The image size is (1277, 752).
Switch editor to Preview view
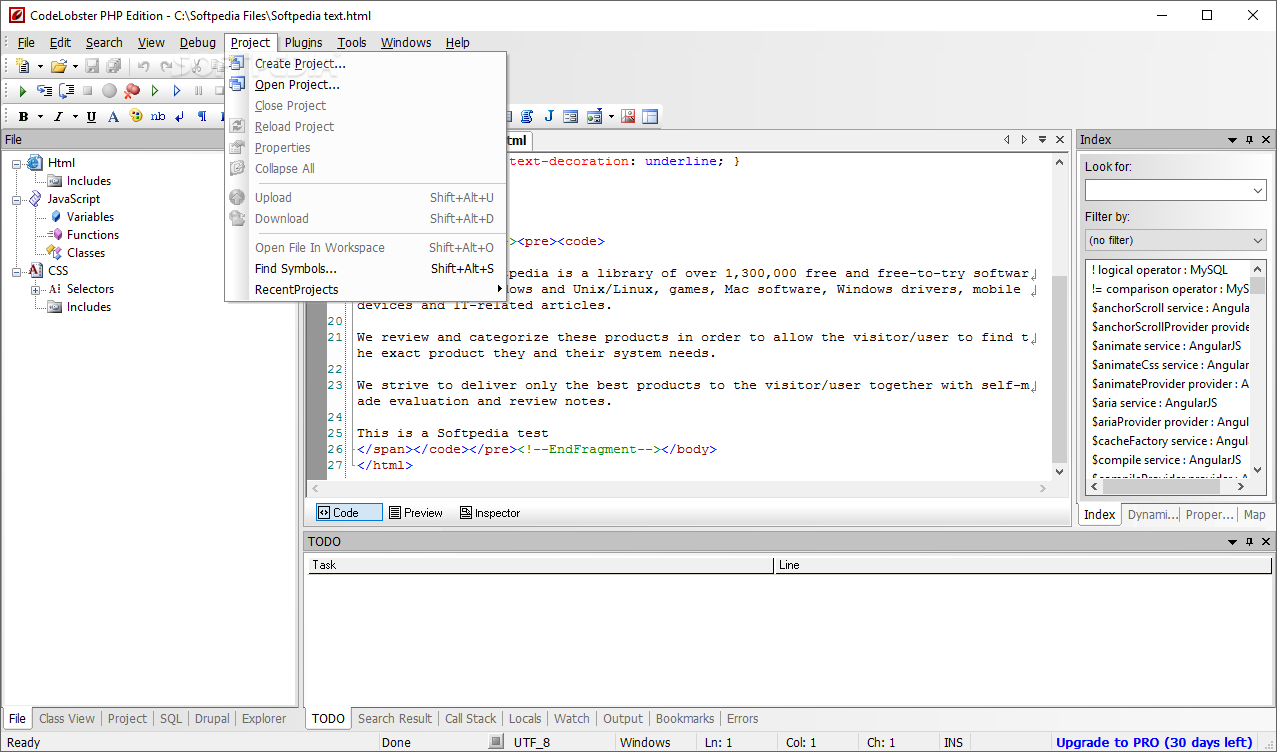click(x=416, y=513)
